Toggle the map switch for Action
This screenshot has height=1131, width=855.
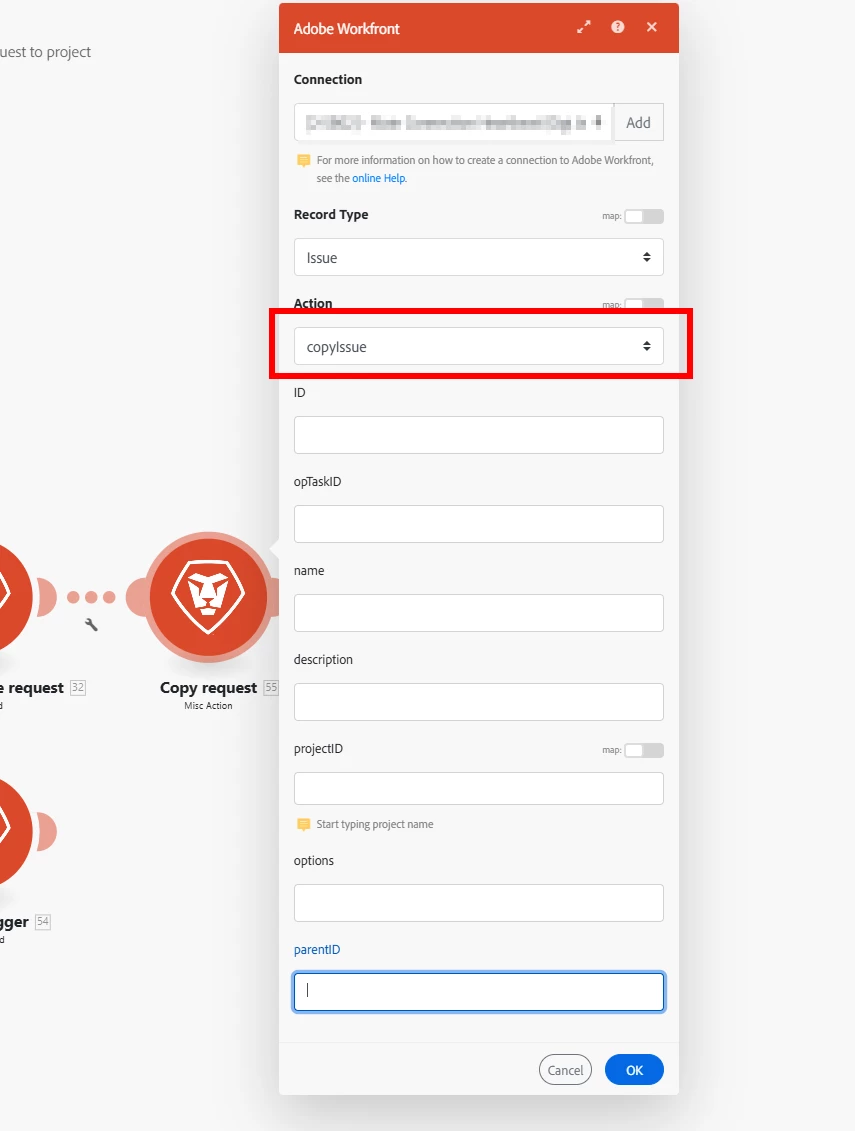tap(644, 304)
